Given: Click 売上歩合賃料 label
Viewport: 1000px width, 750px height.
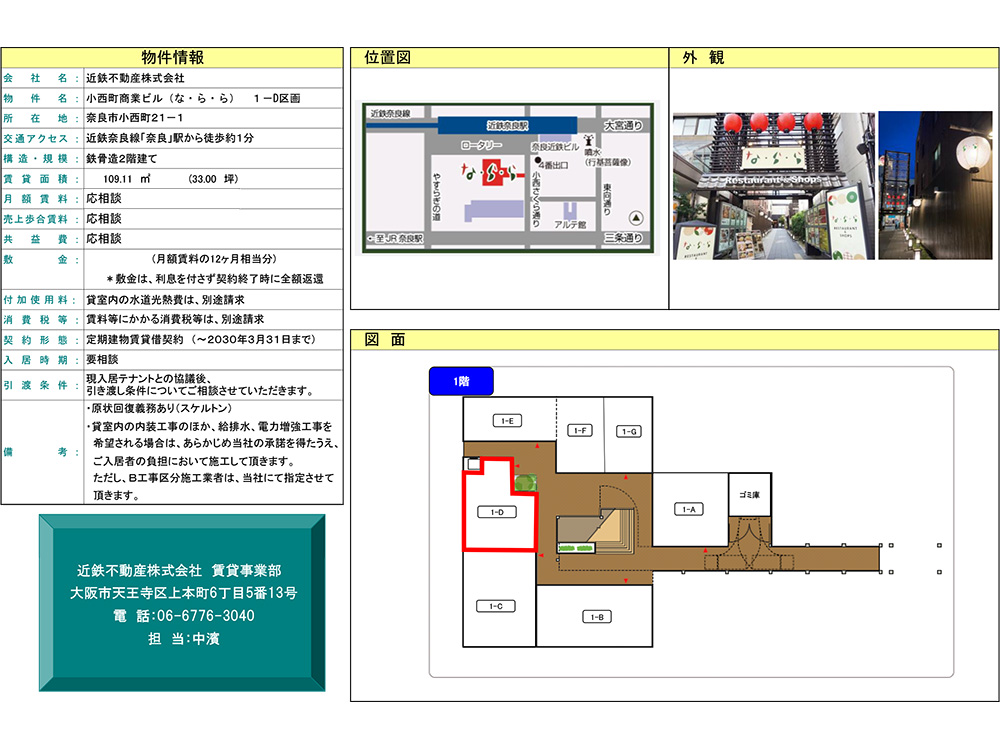Looking at the screenshot, I should click(35, 219).
